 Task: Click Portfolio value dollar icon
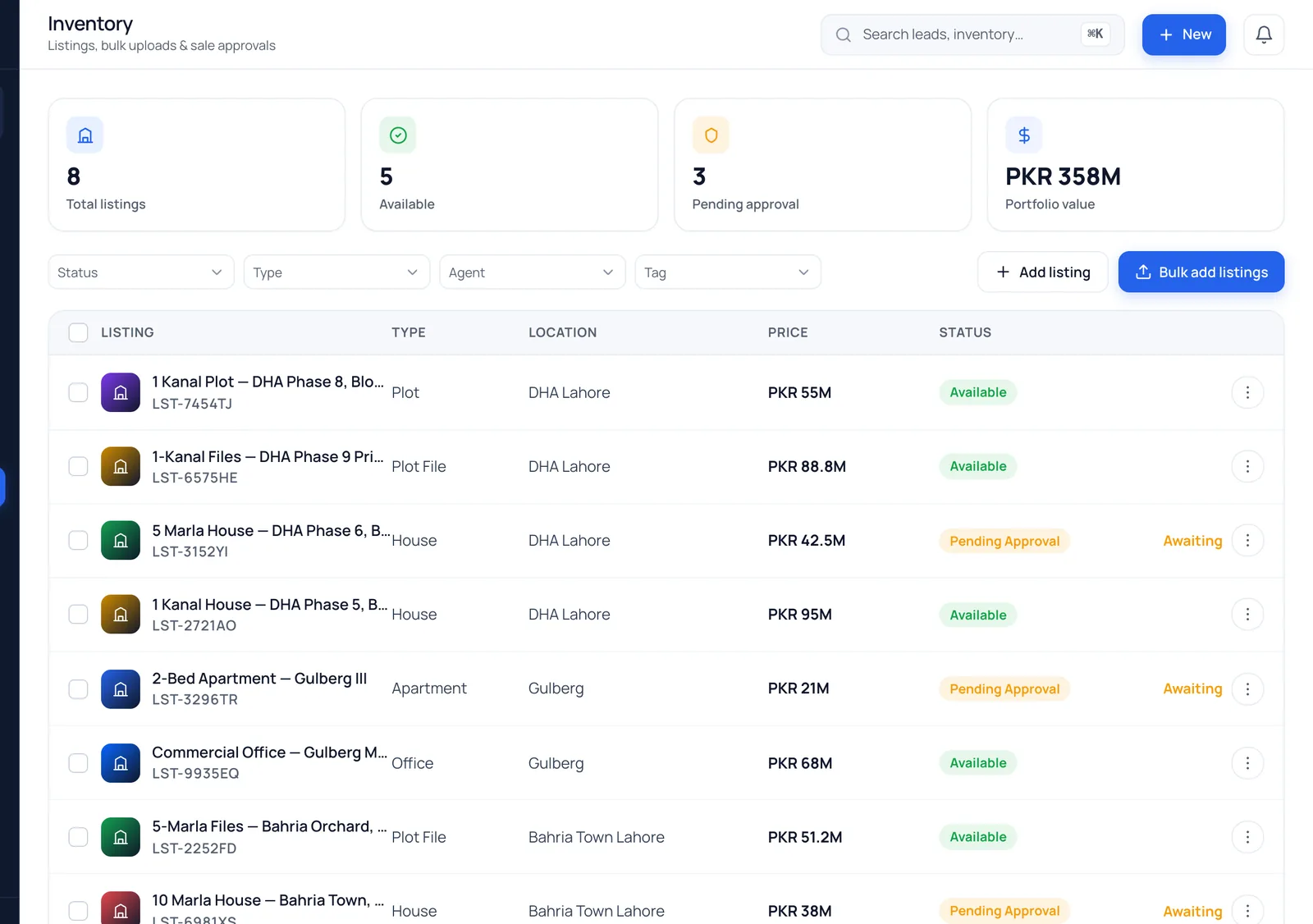(x=1024, y=135)
